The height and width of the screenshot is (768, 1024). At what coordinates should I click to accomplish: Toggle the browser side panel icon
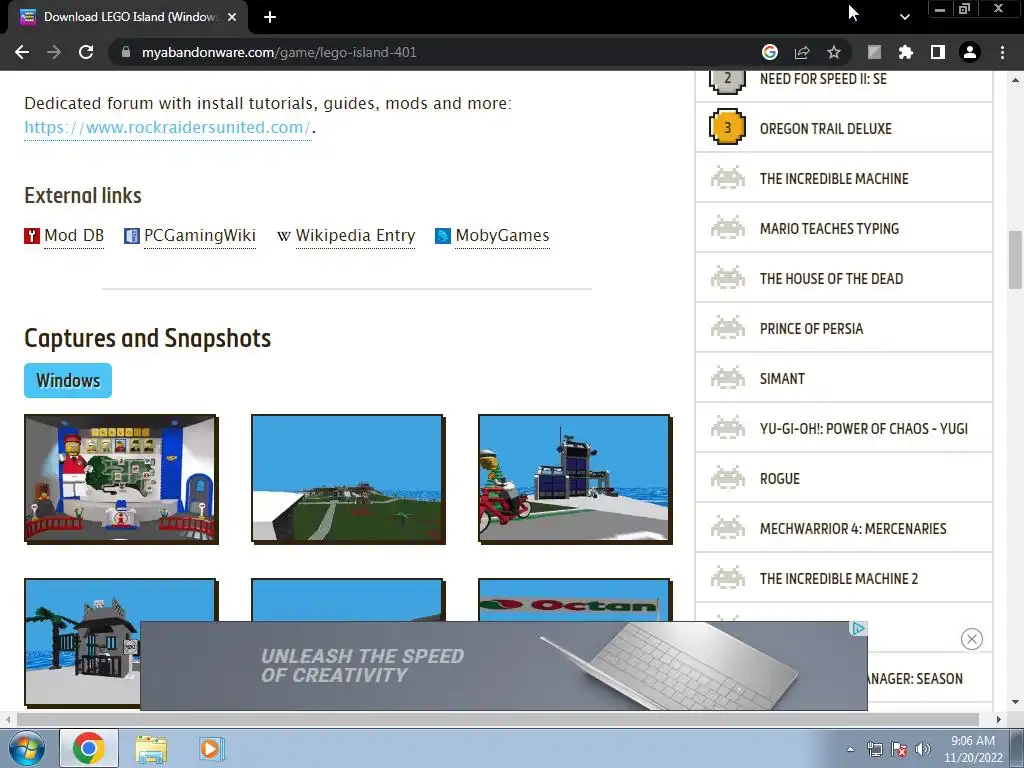[938, 52]
